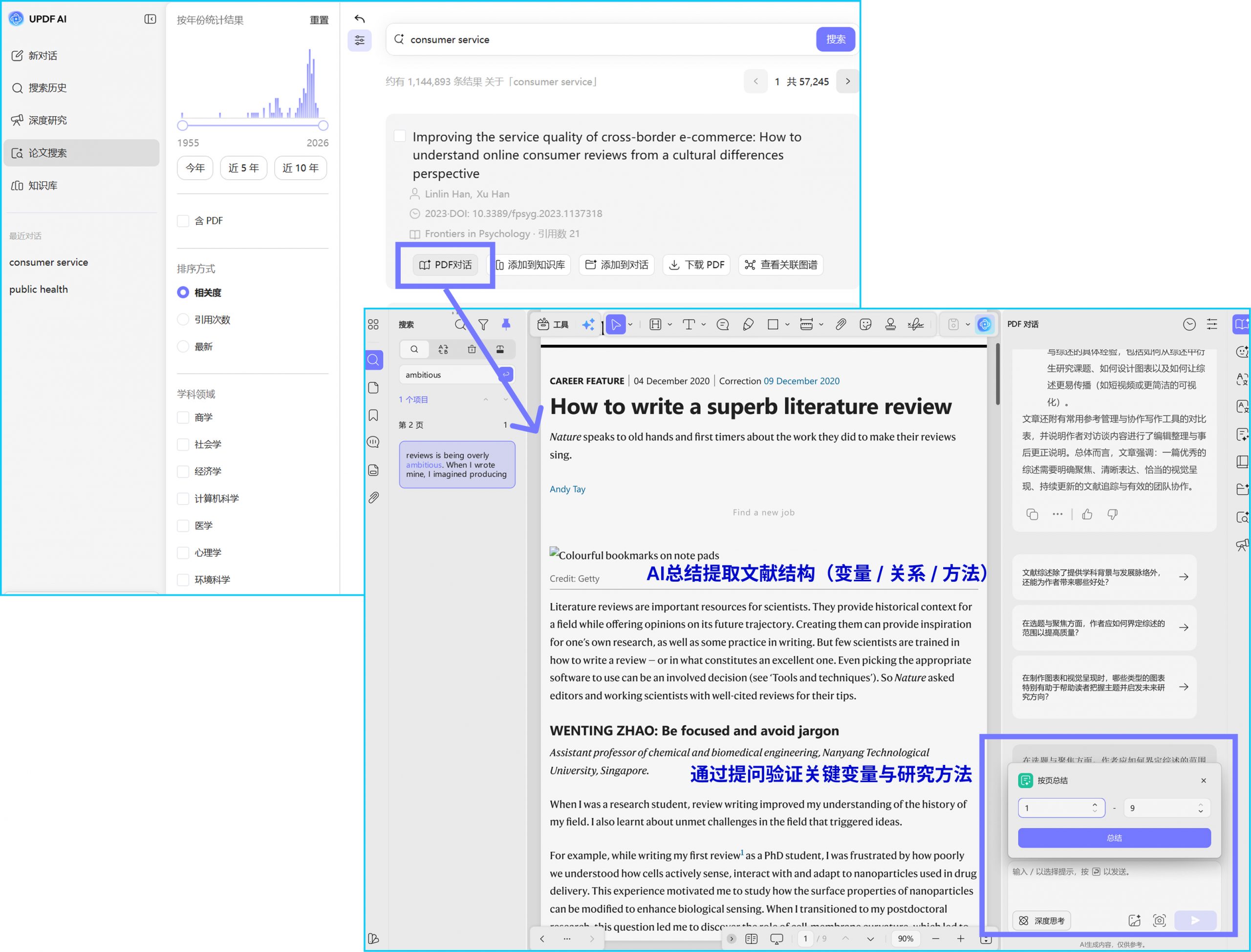
Task: Open dropdown arrow next to rectangle shape tool
Action: coord(787,325)
